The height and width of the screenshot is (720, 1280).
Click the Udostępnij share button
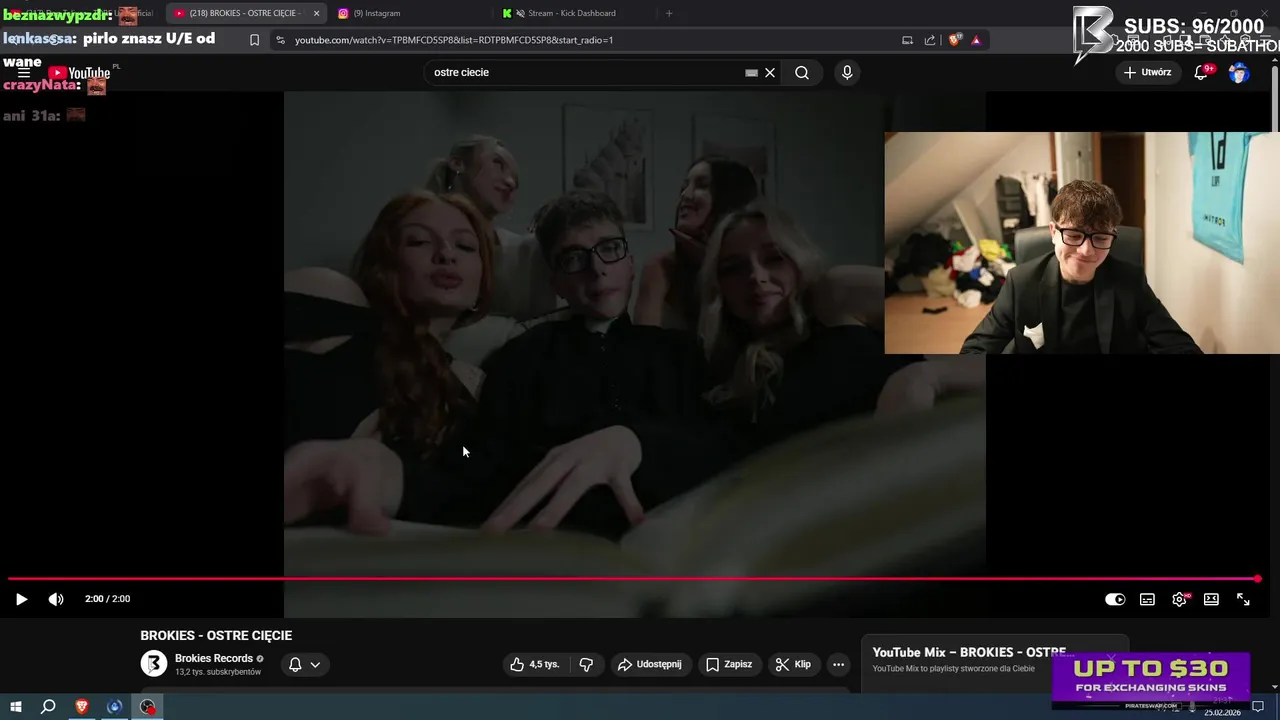point(650,665)
